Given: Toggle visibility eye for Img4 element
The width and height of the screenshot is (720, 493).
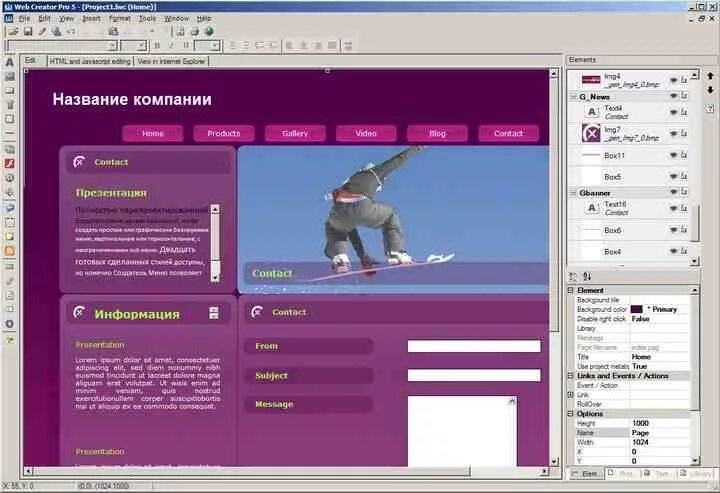Looking at the screenshot, I should [673, 80].
